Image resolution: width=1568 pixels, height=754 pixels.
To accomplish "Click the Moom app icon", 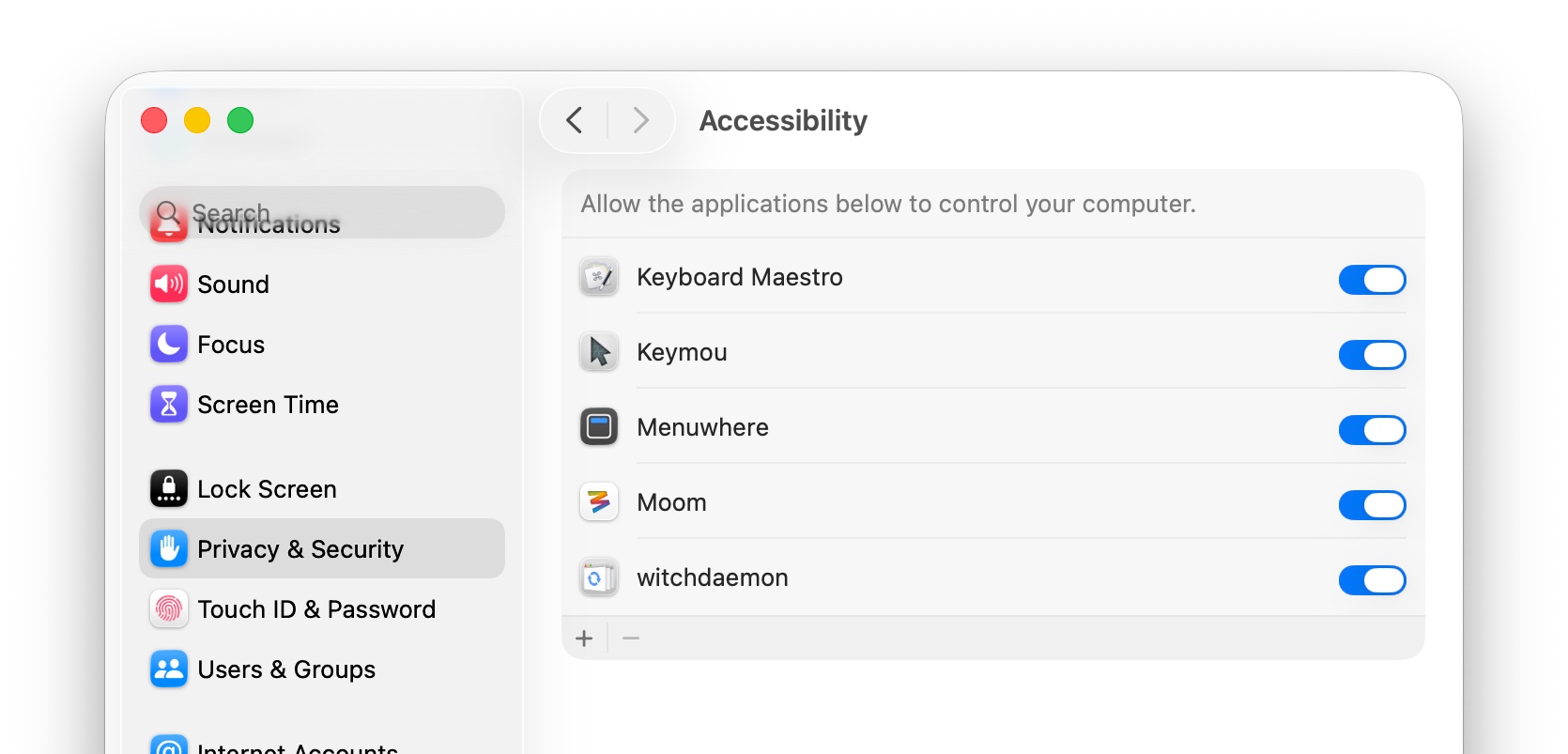I will tap(599, 502).
